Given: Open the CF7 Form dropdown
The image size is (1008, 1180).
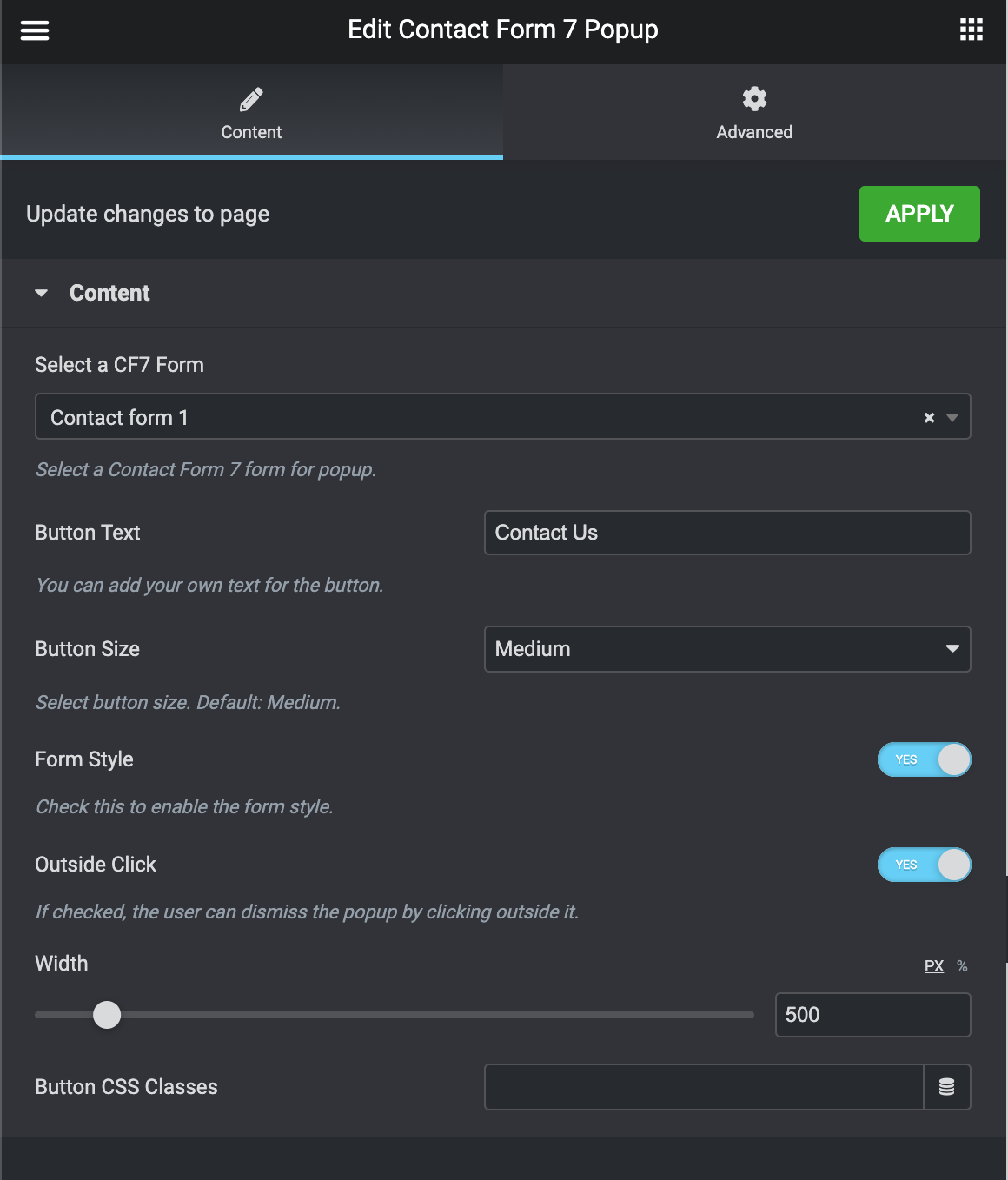Looking at the screenshot, I should [x=952, y=417].
